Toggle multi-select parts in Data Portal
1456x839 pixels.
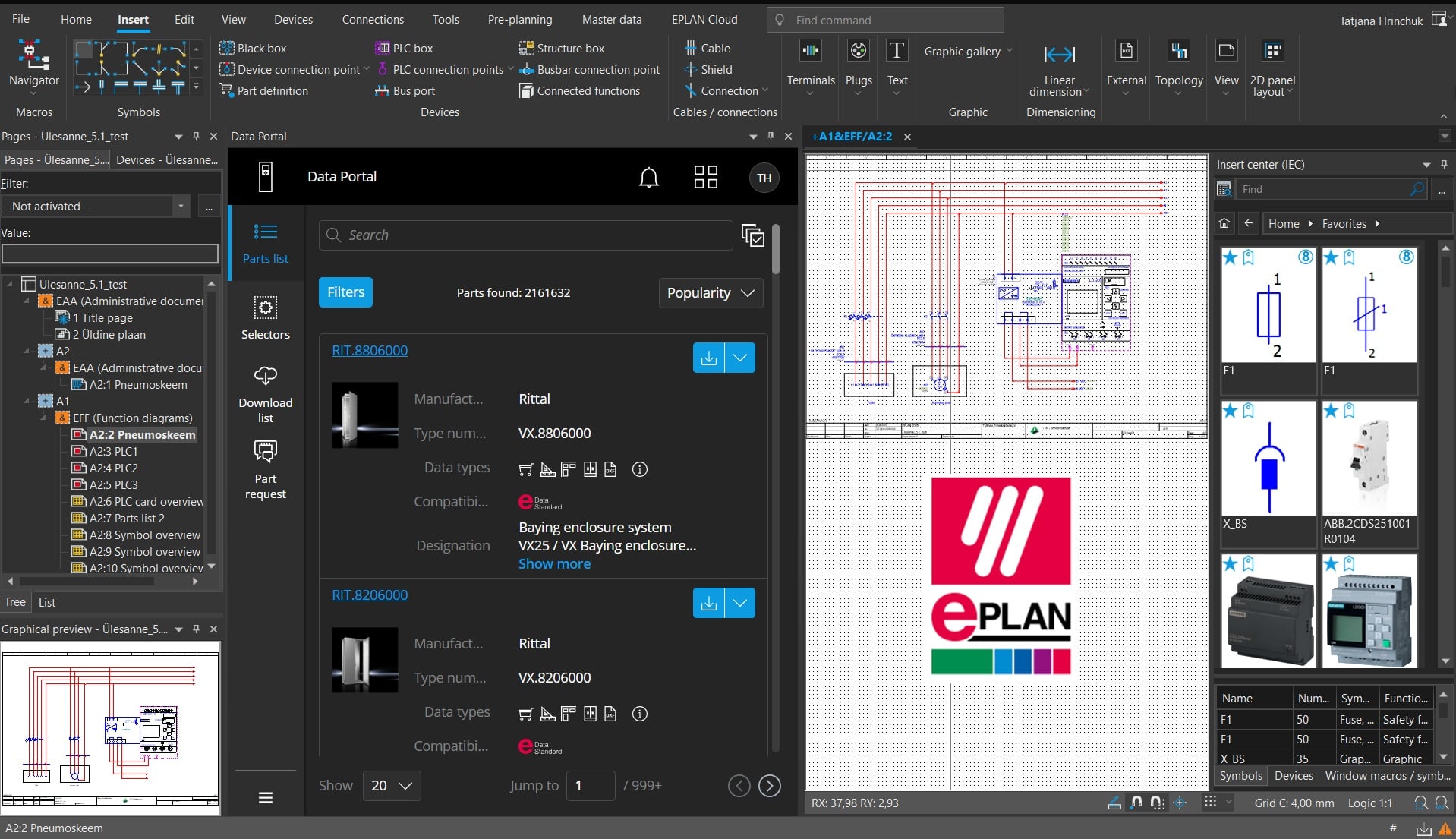click(752, 235)
